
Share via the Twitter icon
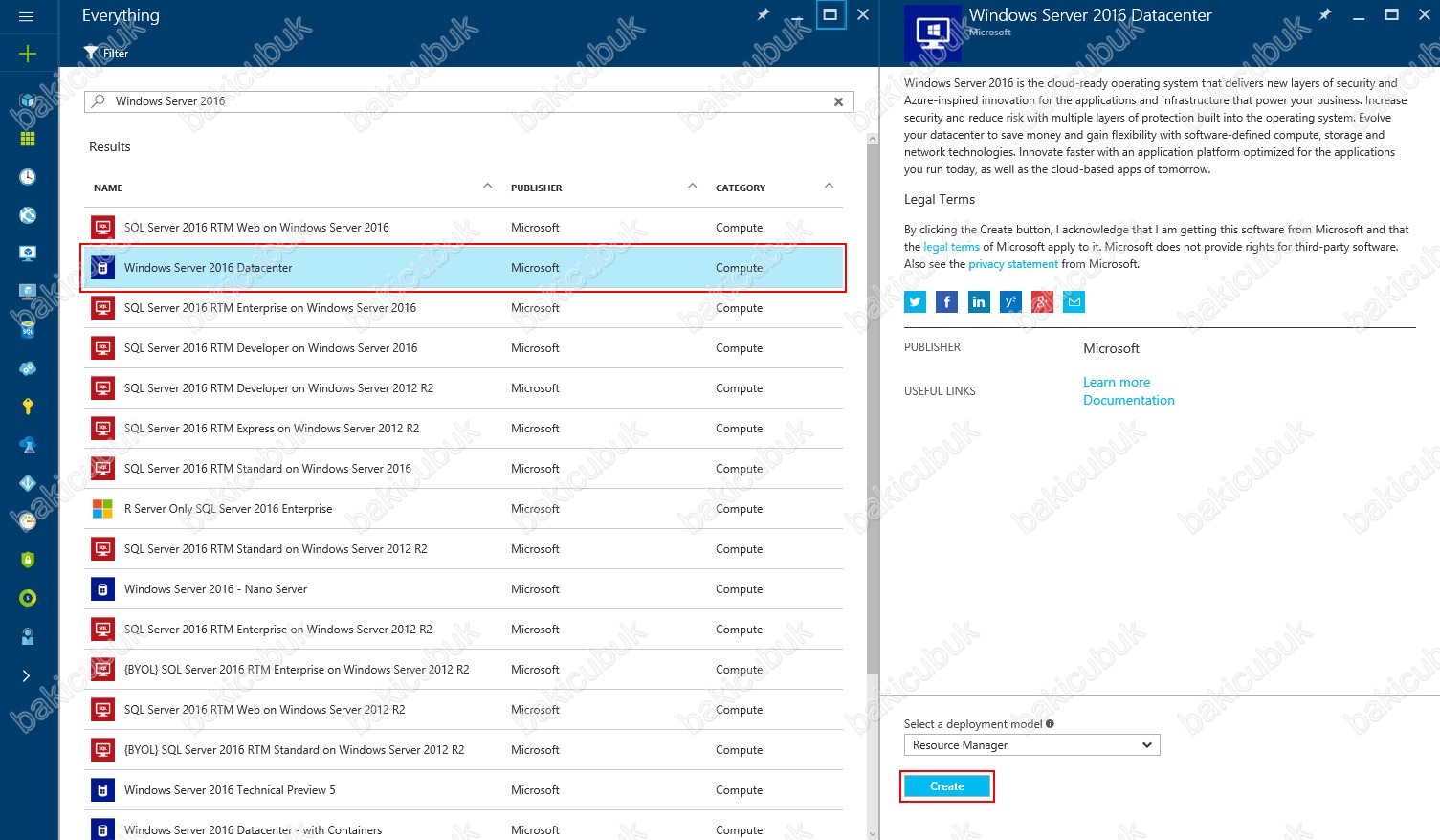(x=916, y=302)
